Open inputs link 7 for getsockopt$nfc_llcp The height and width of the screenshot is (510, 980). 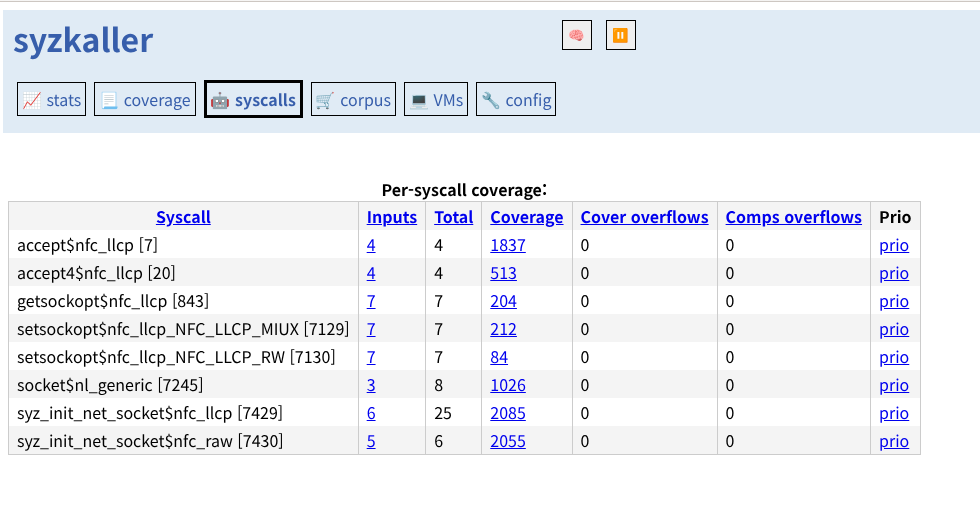[371, 301]
